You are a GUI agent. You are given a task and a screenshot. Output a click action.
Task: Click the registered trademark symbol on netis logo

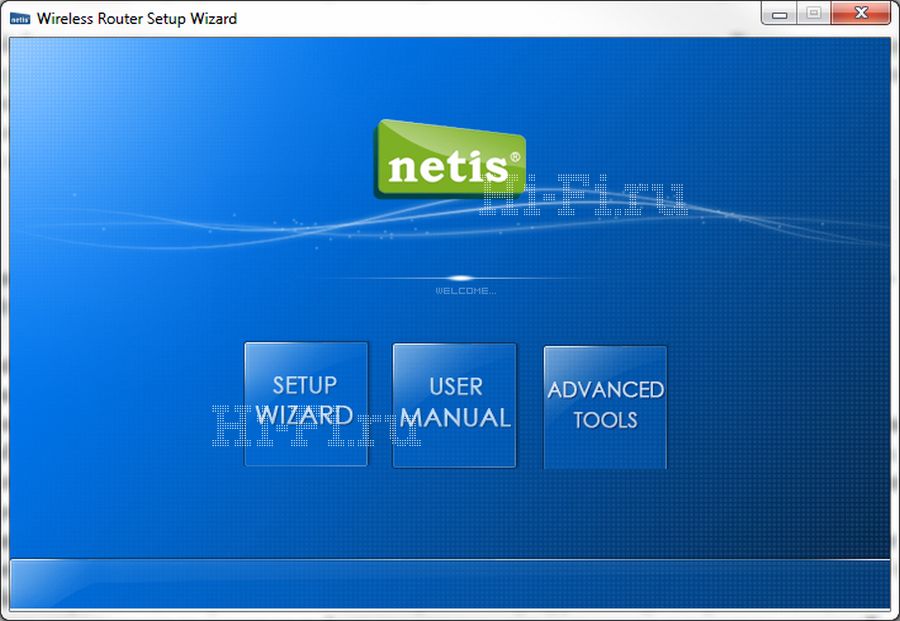[515, 157]
